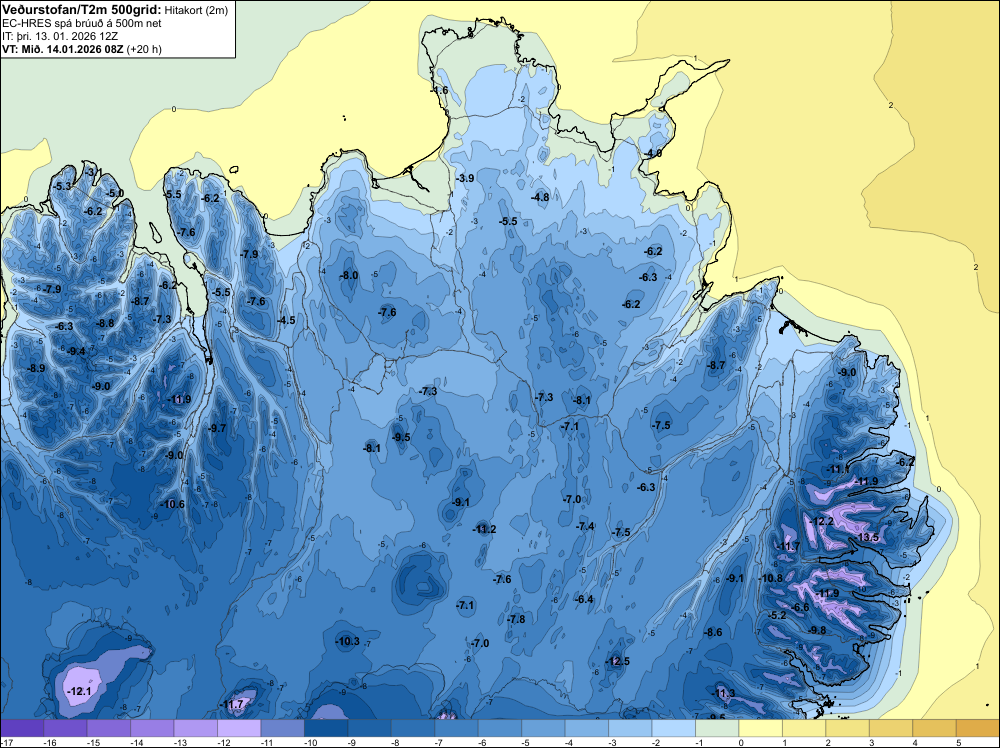Click the -11.1 temperature label
The height and width of the screenshot is (748, 1000).
click(838, 469)
